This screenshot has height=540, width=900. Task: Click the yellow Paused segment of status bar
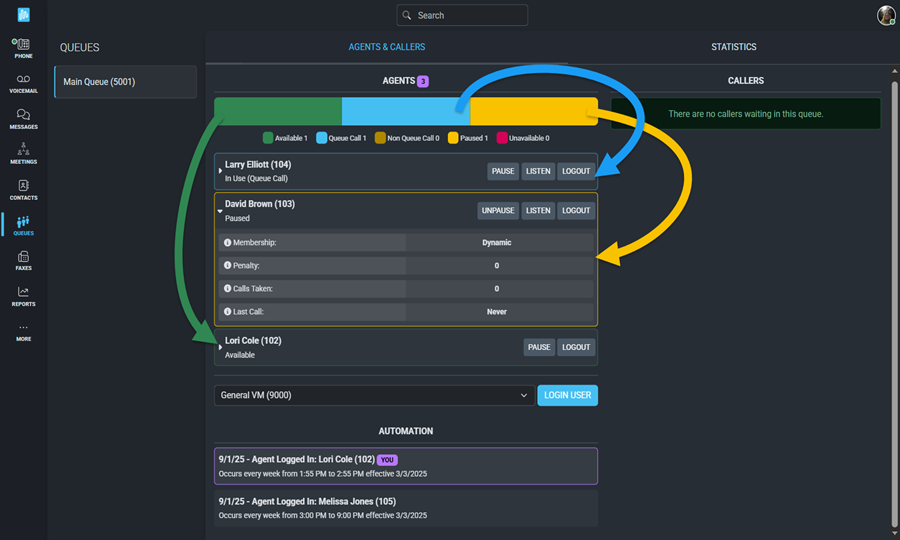tap(533, 111)
